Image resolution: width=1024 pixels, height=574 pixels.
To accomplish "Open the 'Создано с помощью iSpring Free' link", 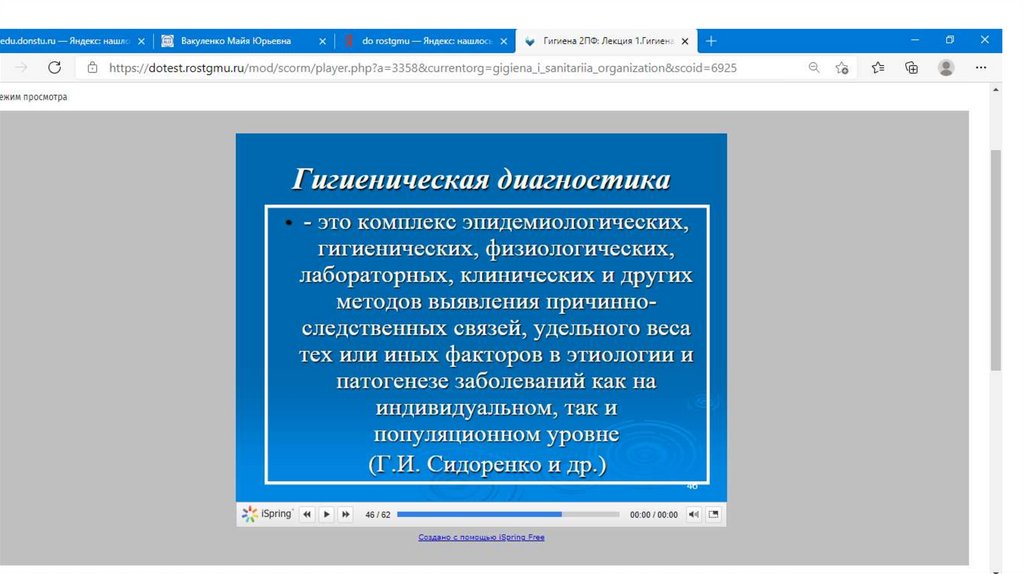I will click(x=481, y=537).
